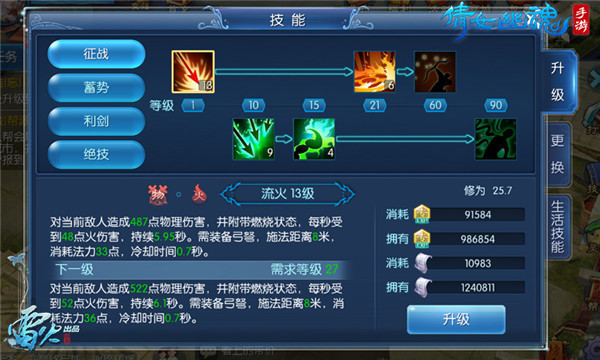Click the silver scroll icon beside 消耗 10983
Screen dimensions: 600x360
[x=422, y=263]
